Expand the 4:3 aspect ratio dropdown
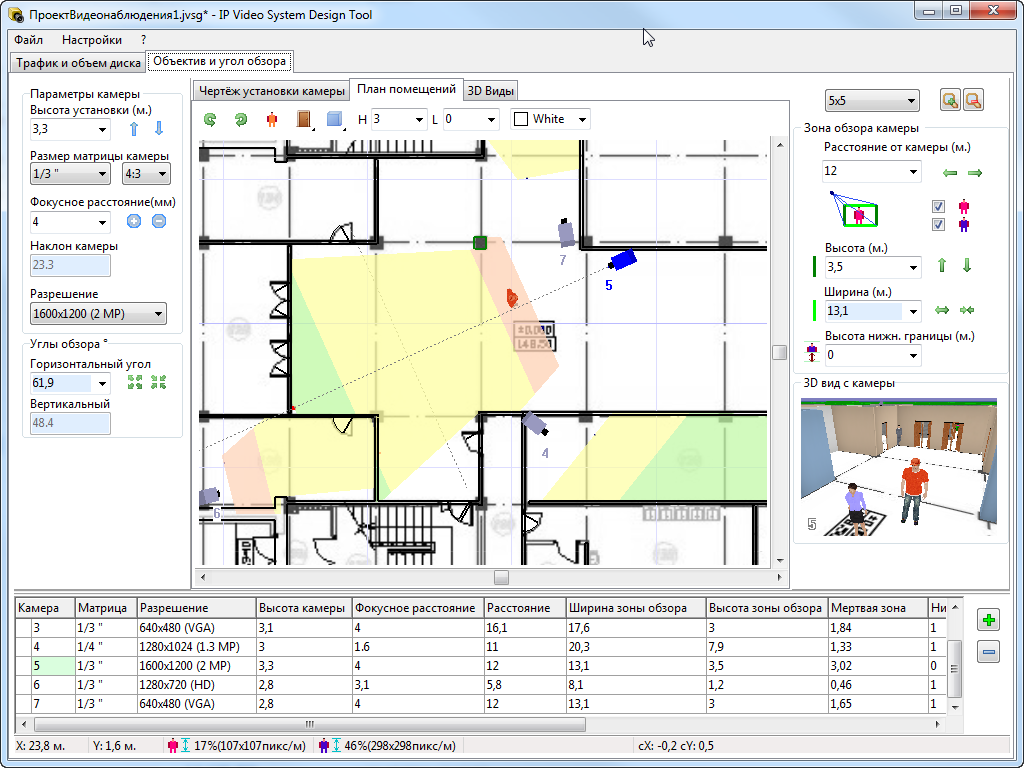Image resolution: width=1024 pixels, height=768 pixels. (x=146, y=174)
